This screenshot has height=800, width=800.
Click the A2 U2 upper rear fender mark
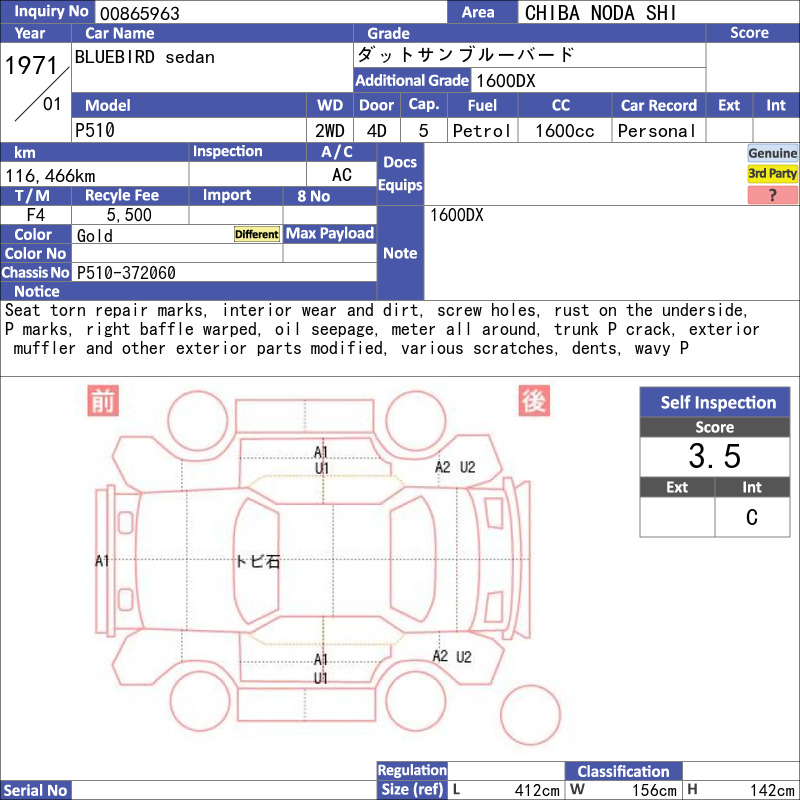click(455, 467)
